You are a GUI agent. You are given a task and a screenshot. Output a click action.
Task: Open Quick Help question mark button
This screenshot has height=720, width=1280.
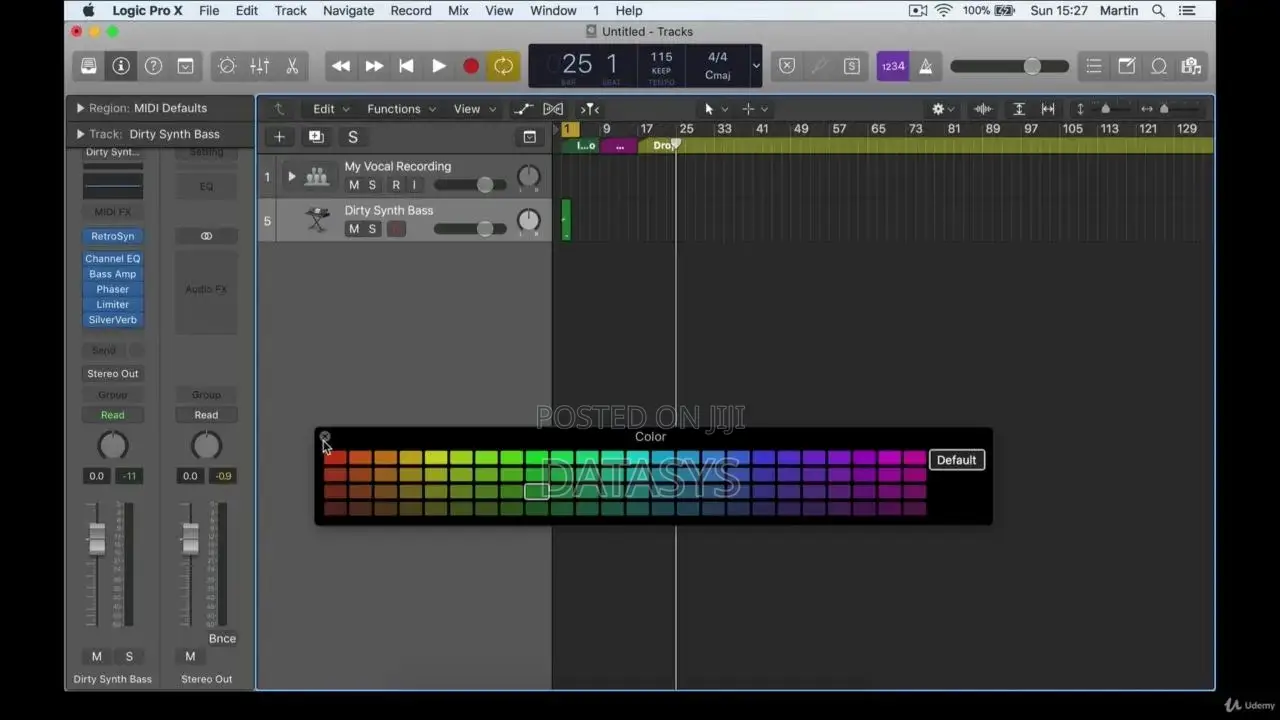[x=153, y=66]
